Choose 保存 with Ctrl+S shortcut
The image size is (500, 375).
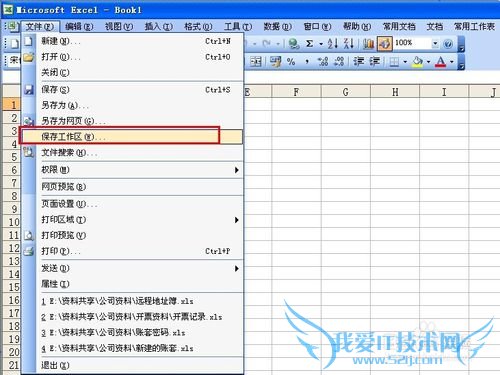(x=132, y=90)
